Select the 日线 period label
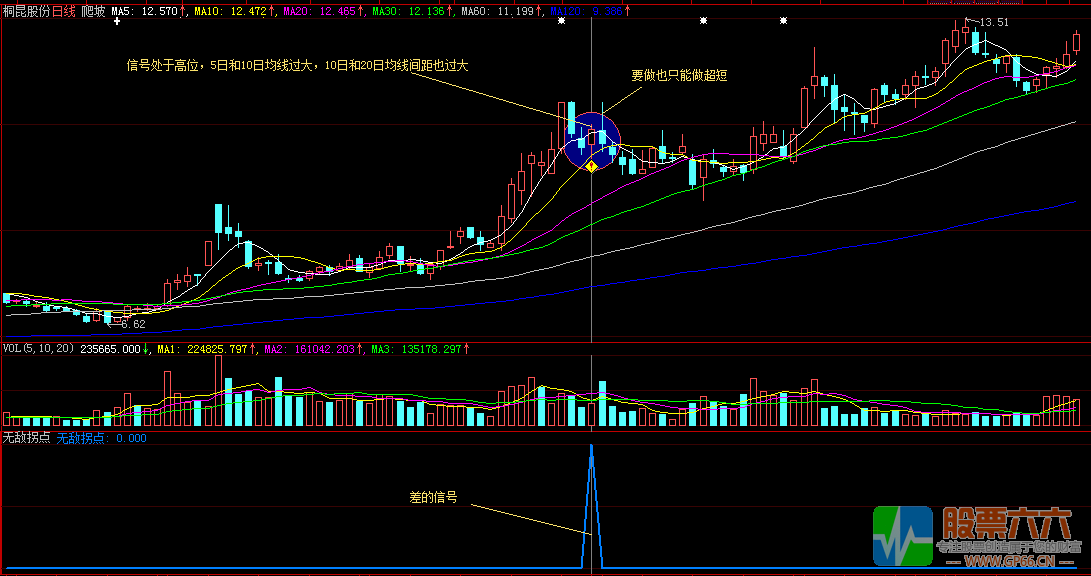 65,10
